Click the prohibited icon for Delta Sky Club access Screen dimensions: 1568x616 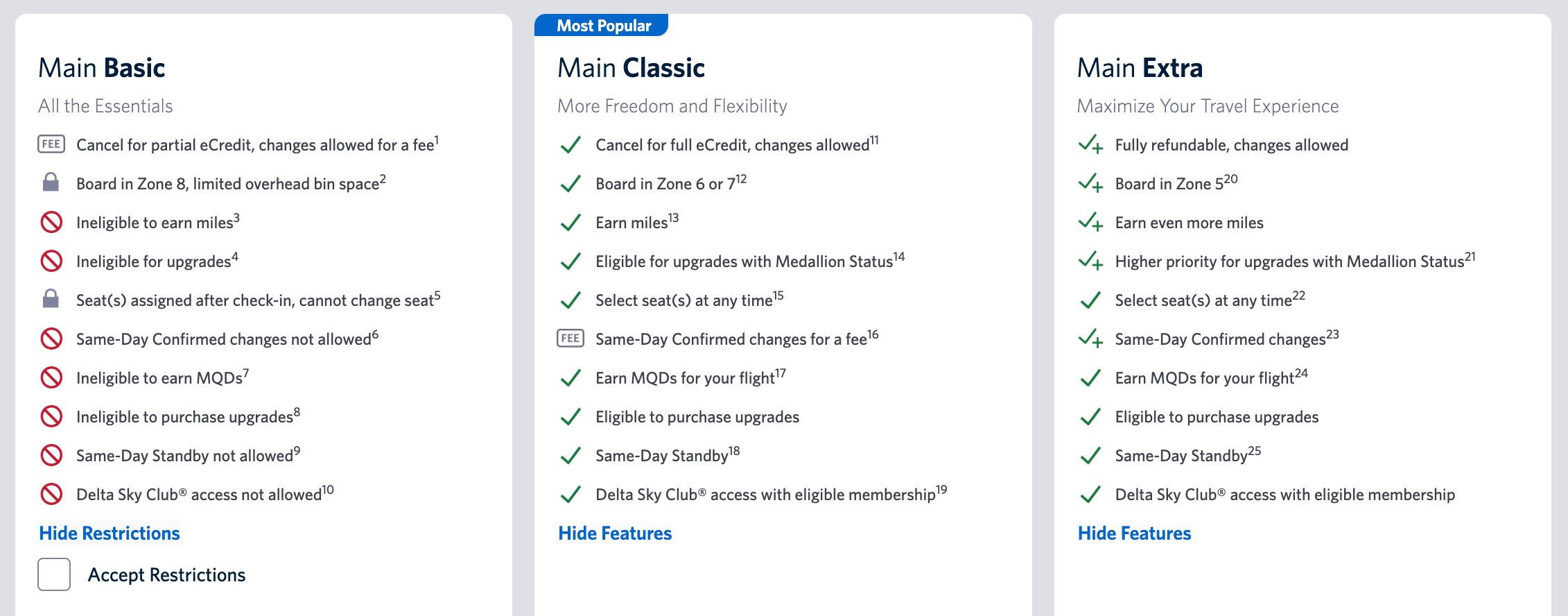pos(52,494)
